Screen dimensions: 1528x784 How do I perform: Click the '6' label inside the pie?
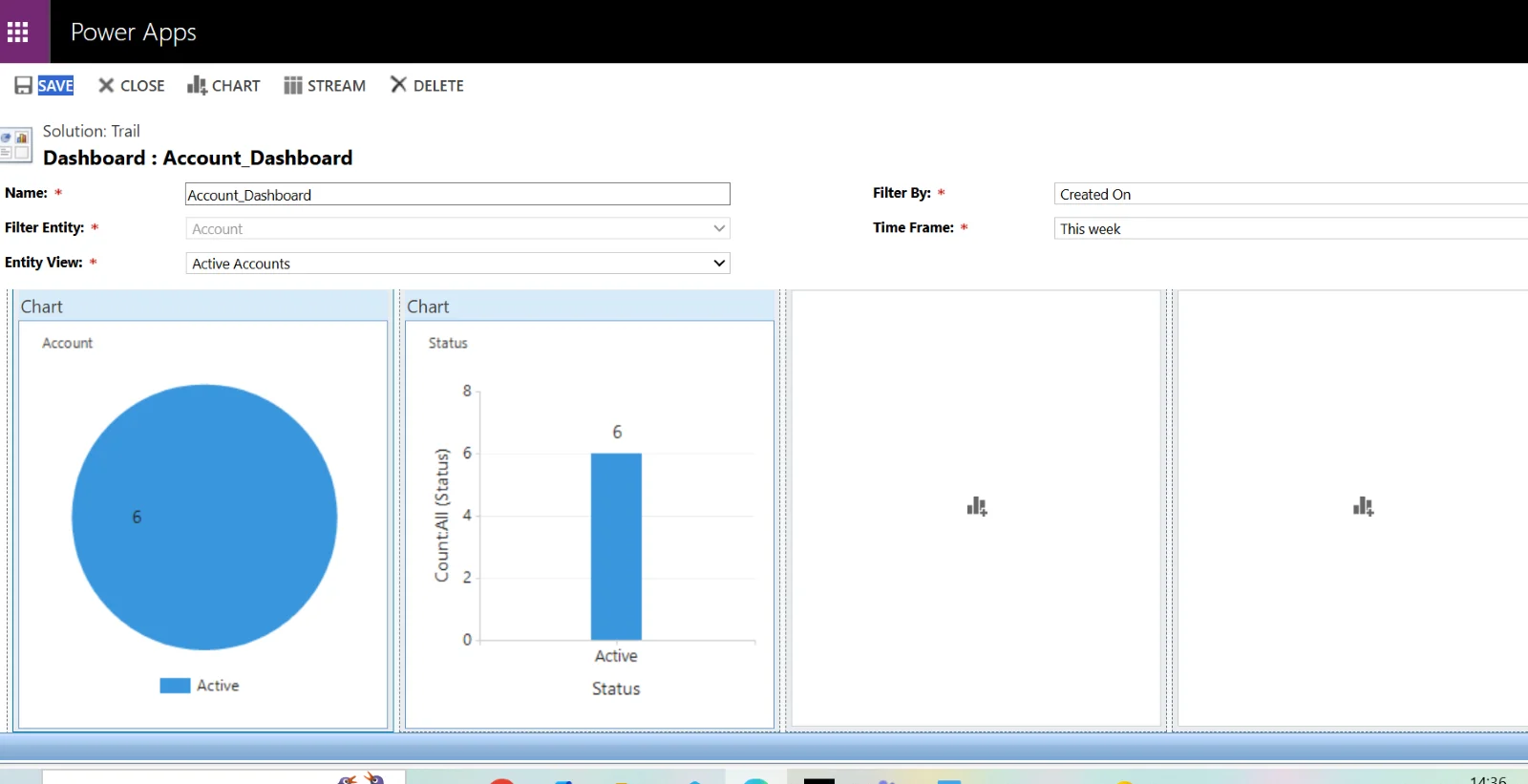(137, 517)
